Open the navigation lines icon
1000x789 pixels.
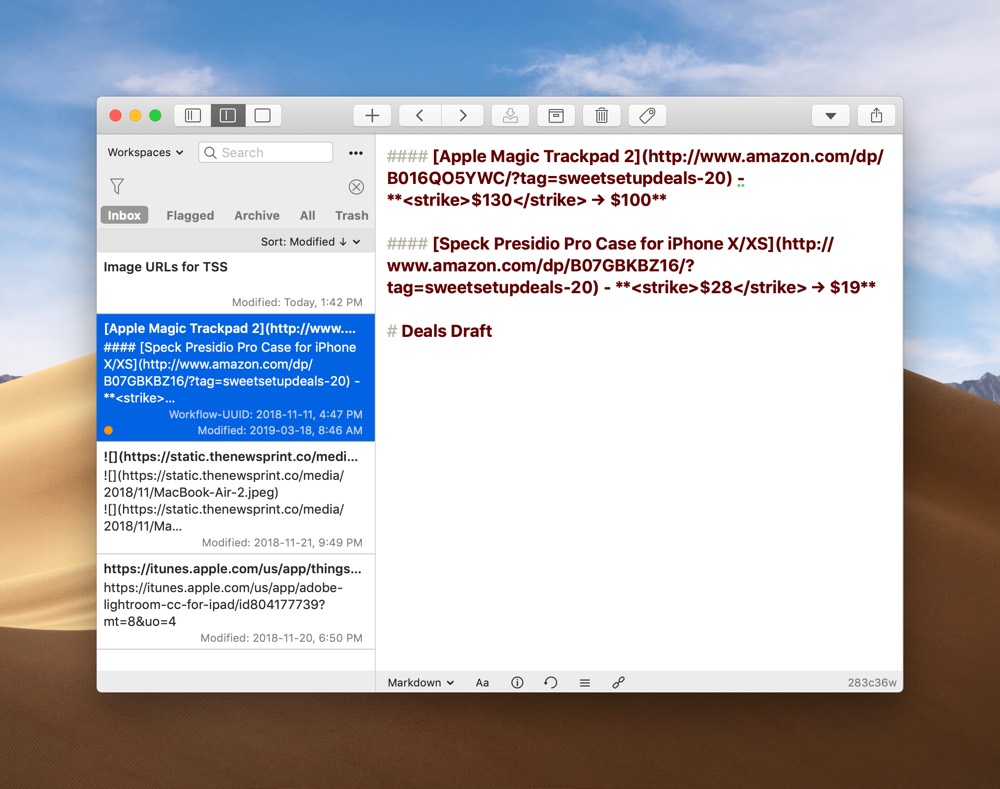coord(584,682)
